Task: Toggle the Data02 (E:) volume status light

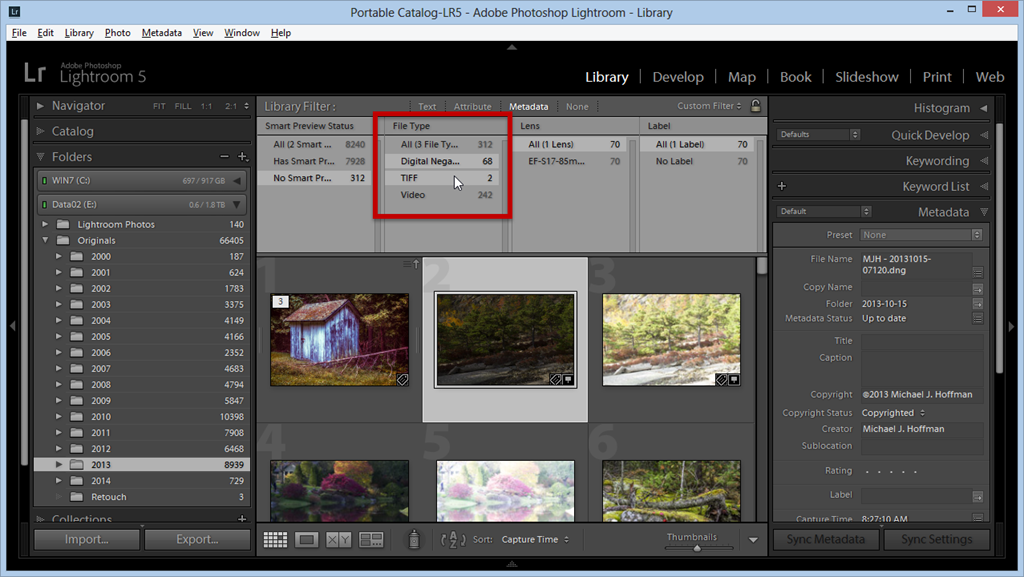Action: (44, 205)
